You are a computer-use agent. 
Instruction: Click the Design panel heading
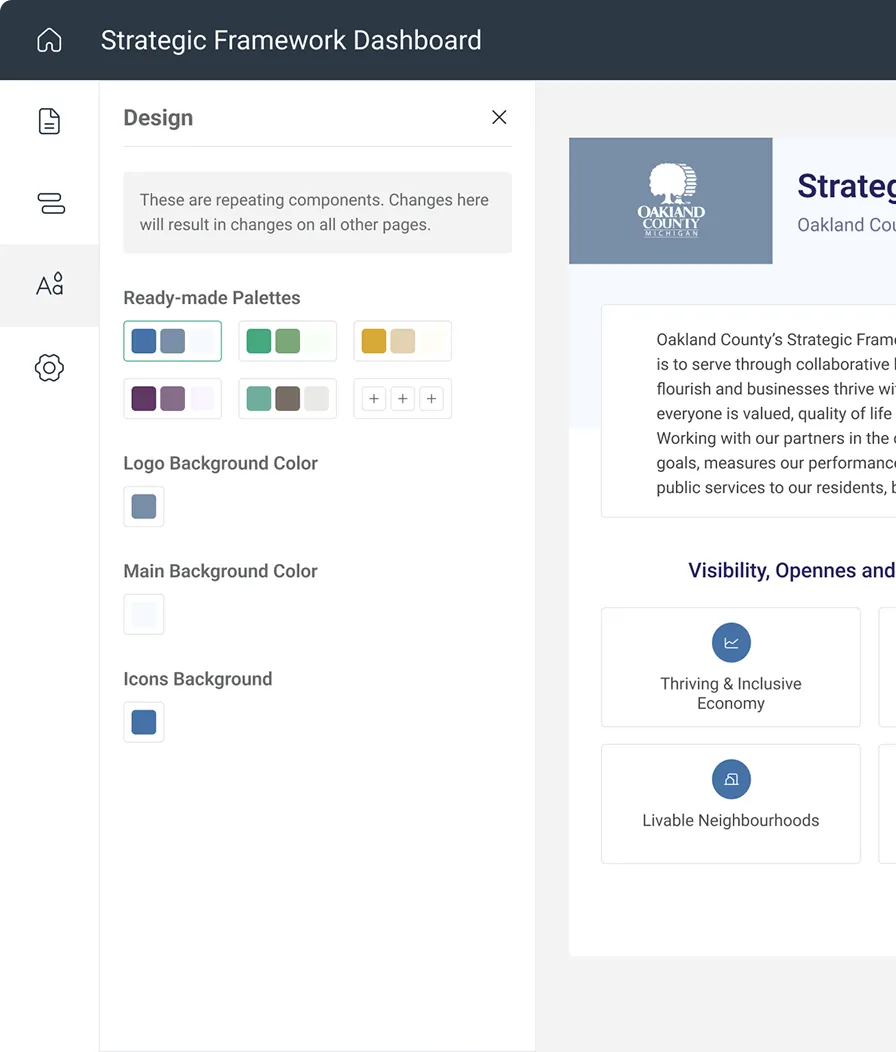coord(158,117)
